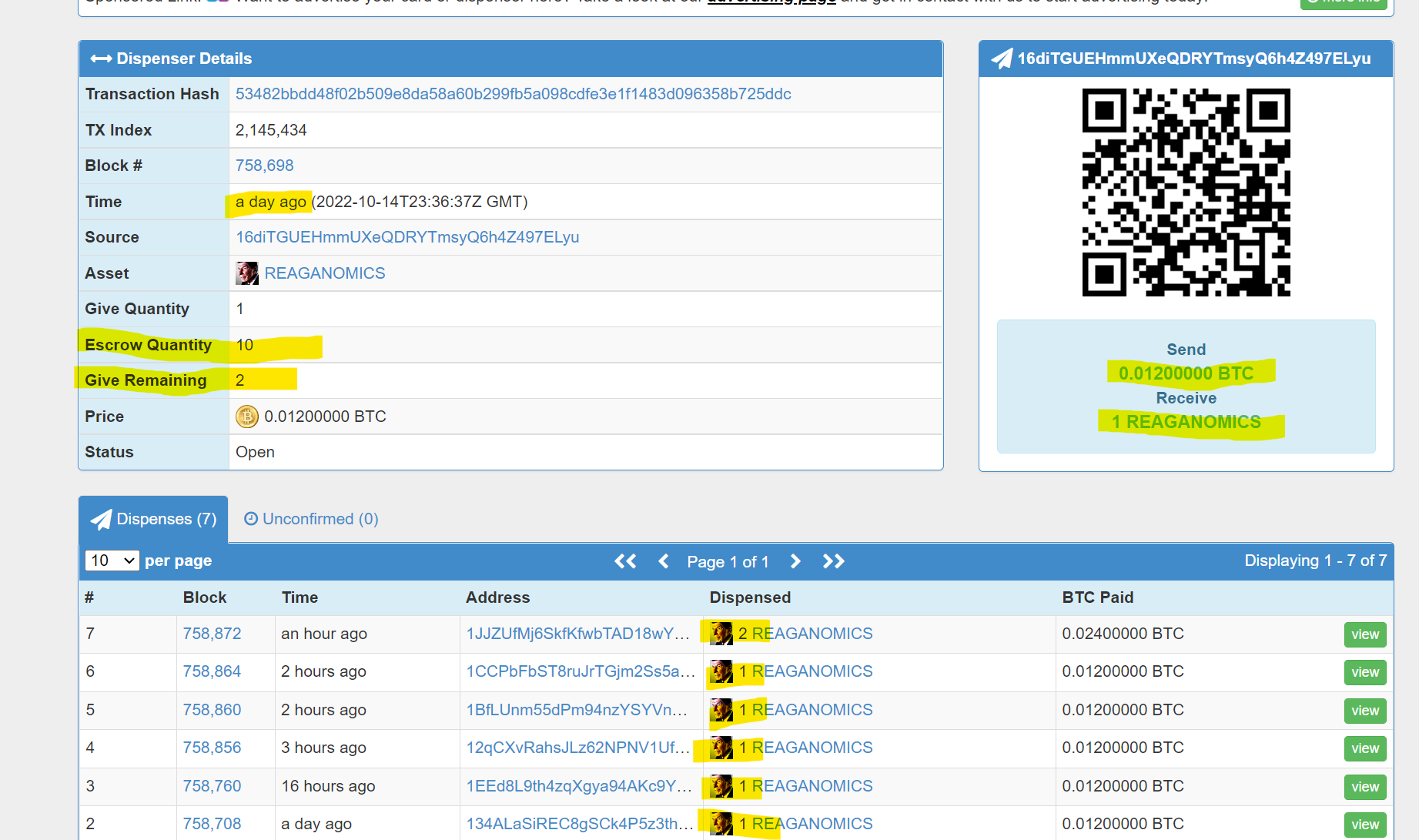This screenshot has height=840, width=1419.
Task: Click the view button for dispense 6
Action: pyautogui.click(x=1365, y=672)
